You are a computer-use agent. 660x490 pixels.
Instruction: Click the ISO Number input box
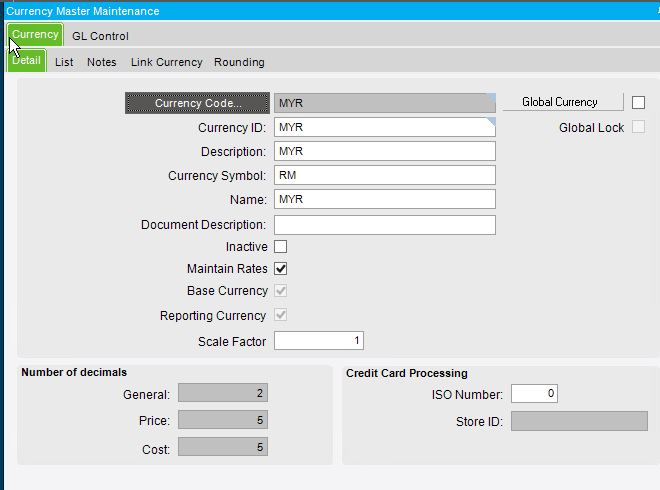pyautogui.click(x=533, y=394)
